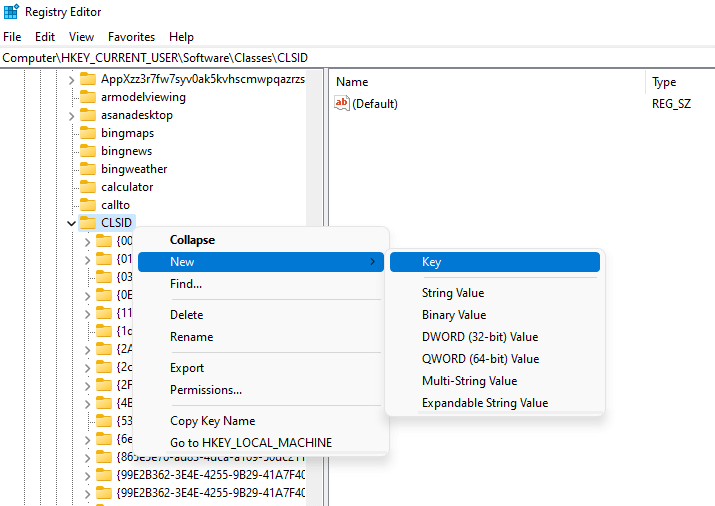Collapse the CLSID tree node arrow
Screen dimensions: 715x506
(71, 223)
